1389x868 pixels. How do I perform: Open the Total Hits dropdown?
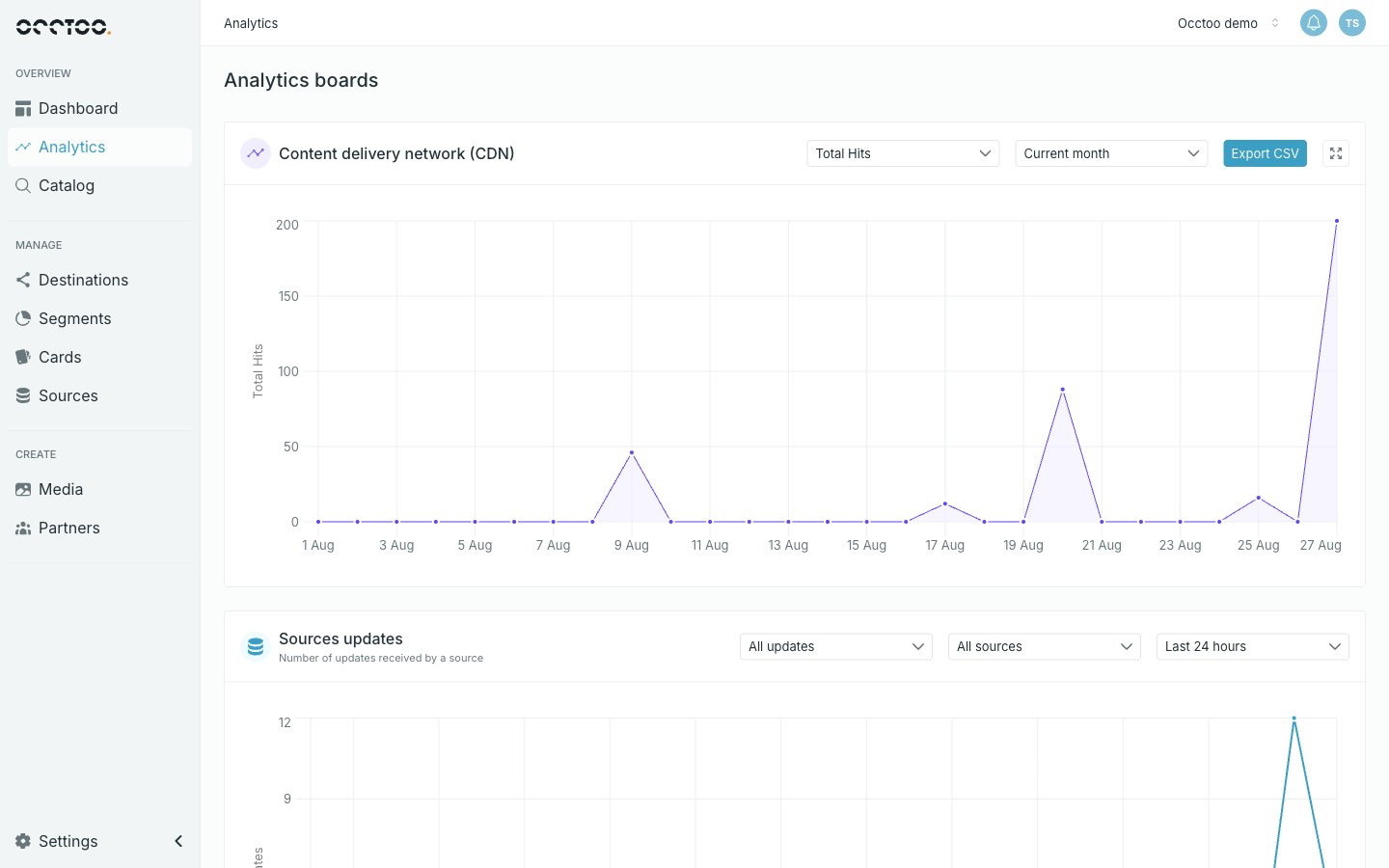(x=903, y=153)
